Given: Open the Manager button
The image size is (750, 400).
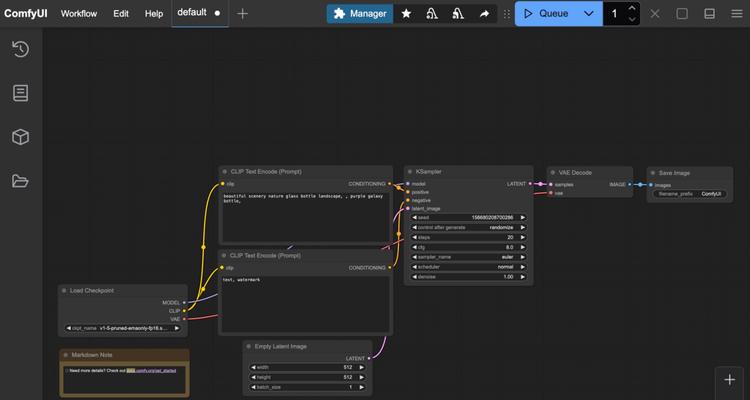Looking at the screenshot, I should point(360,14).
